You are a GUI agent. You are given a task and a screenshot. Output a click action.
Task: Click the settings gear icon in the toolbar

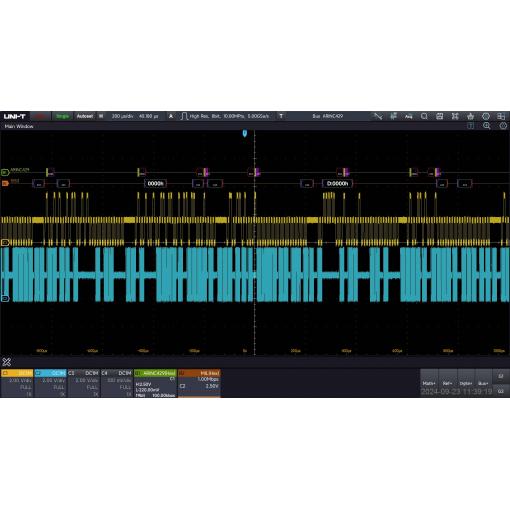(x=486, y=116)
